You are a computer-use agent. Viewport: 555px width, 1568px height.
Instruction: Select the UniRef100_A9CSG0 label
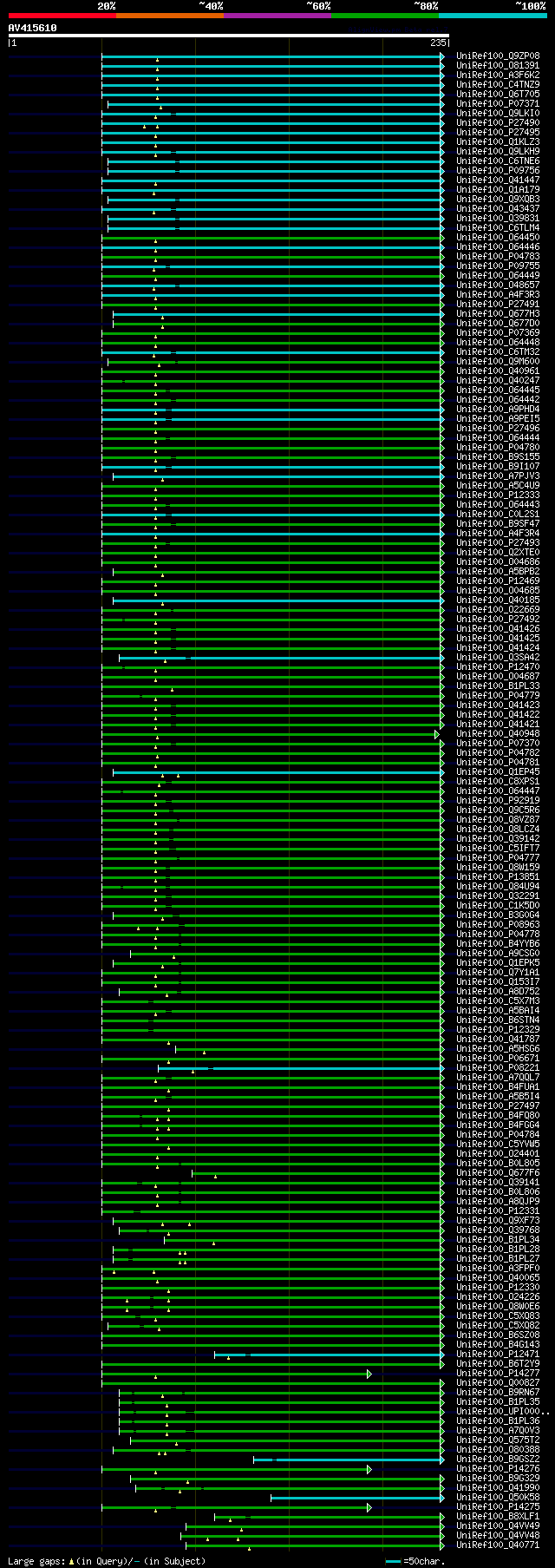pos(498,953)
